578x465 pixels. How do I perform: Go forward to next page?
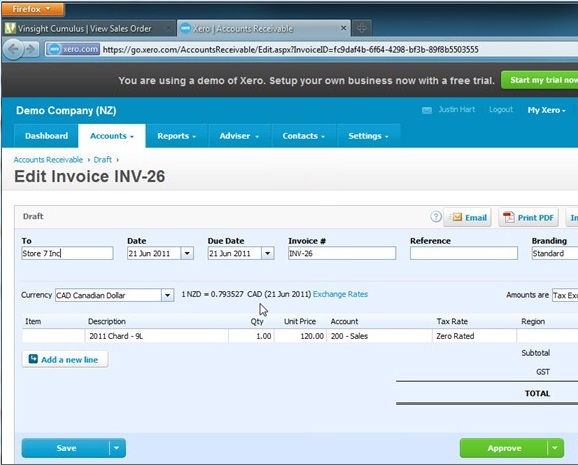[31, 49]
